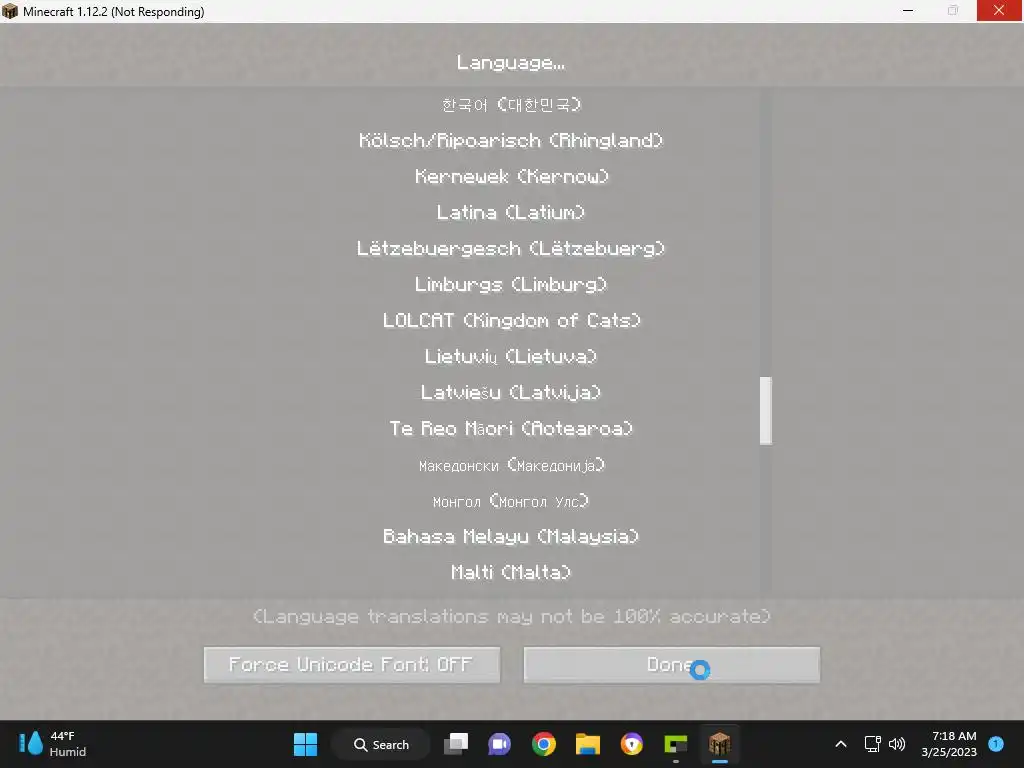Open network status tray icon

tap(872, 744)
